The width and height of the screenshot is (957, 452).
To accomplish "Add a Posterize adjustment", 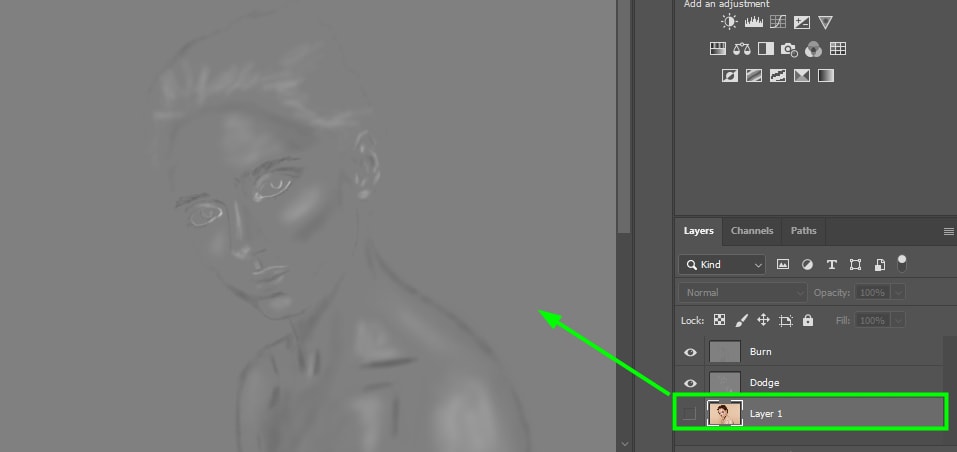I will [x=754, y=76].
